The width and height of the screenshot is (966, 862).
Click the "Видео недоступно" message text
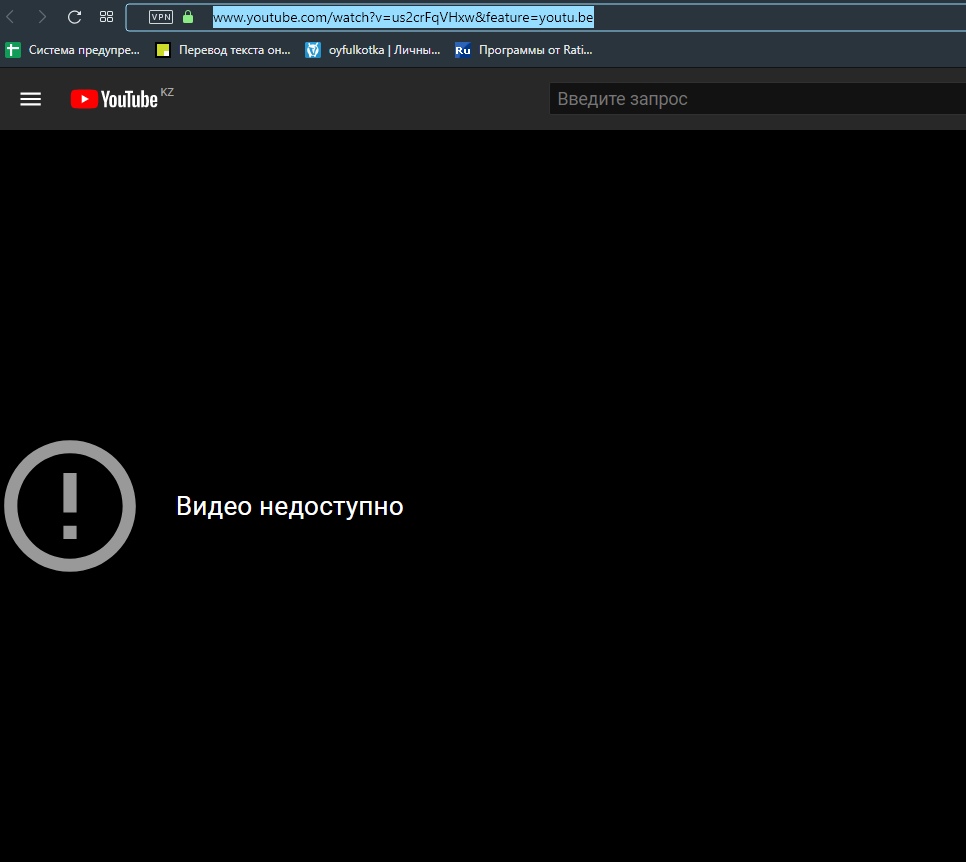click(x=289, y=506)
